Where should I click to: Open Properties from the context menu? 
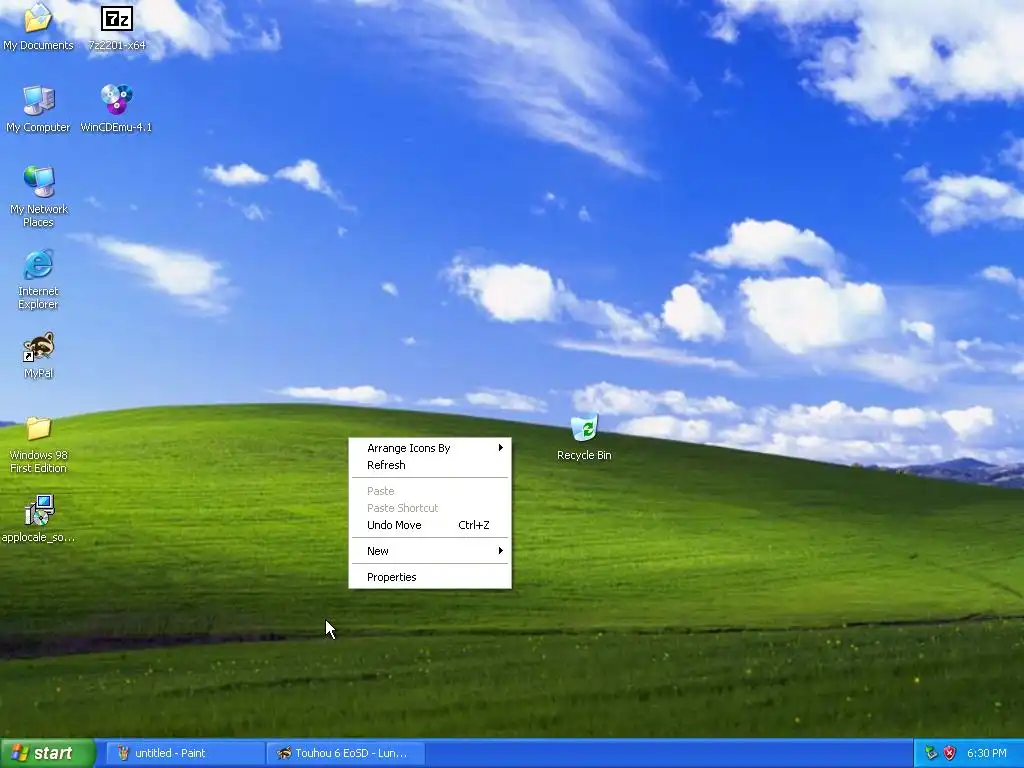coord(430,577)
